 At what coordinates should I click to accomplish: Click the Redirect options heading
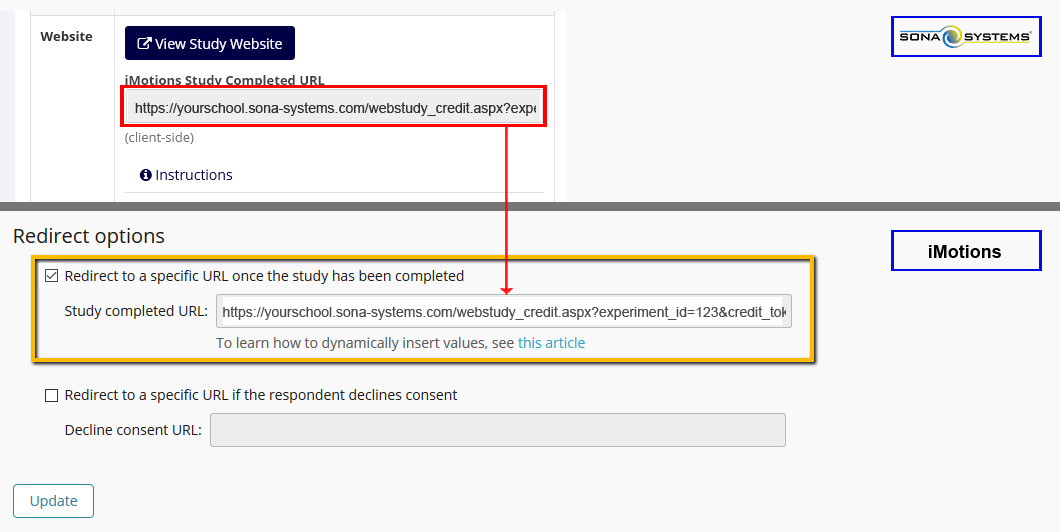(x=89, y=236)
